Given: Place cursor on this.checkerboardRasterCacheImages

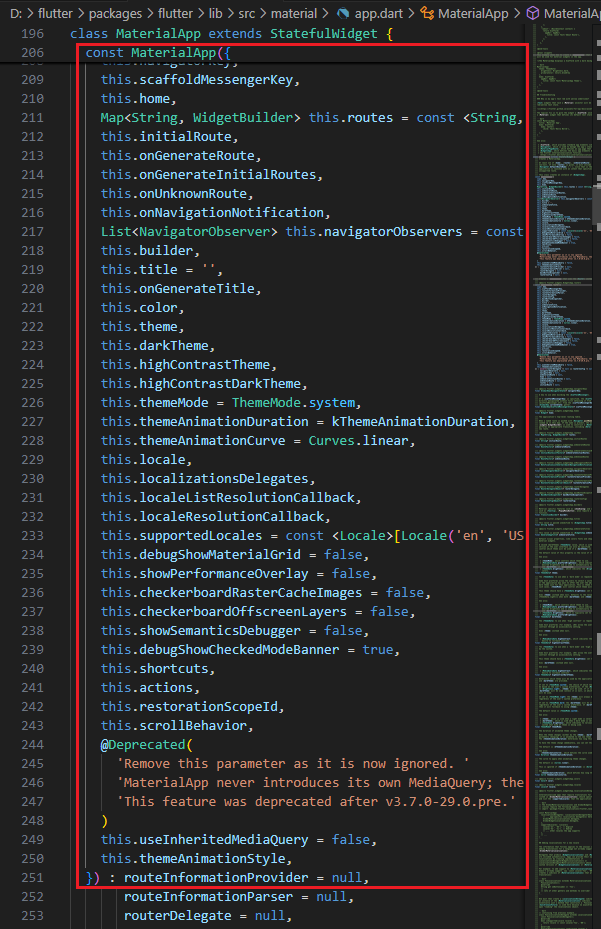Looking at the screenshot, I should (x=231, y=592).
